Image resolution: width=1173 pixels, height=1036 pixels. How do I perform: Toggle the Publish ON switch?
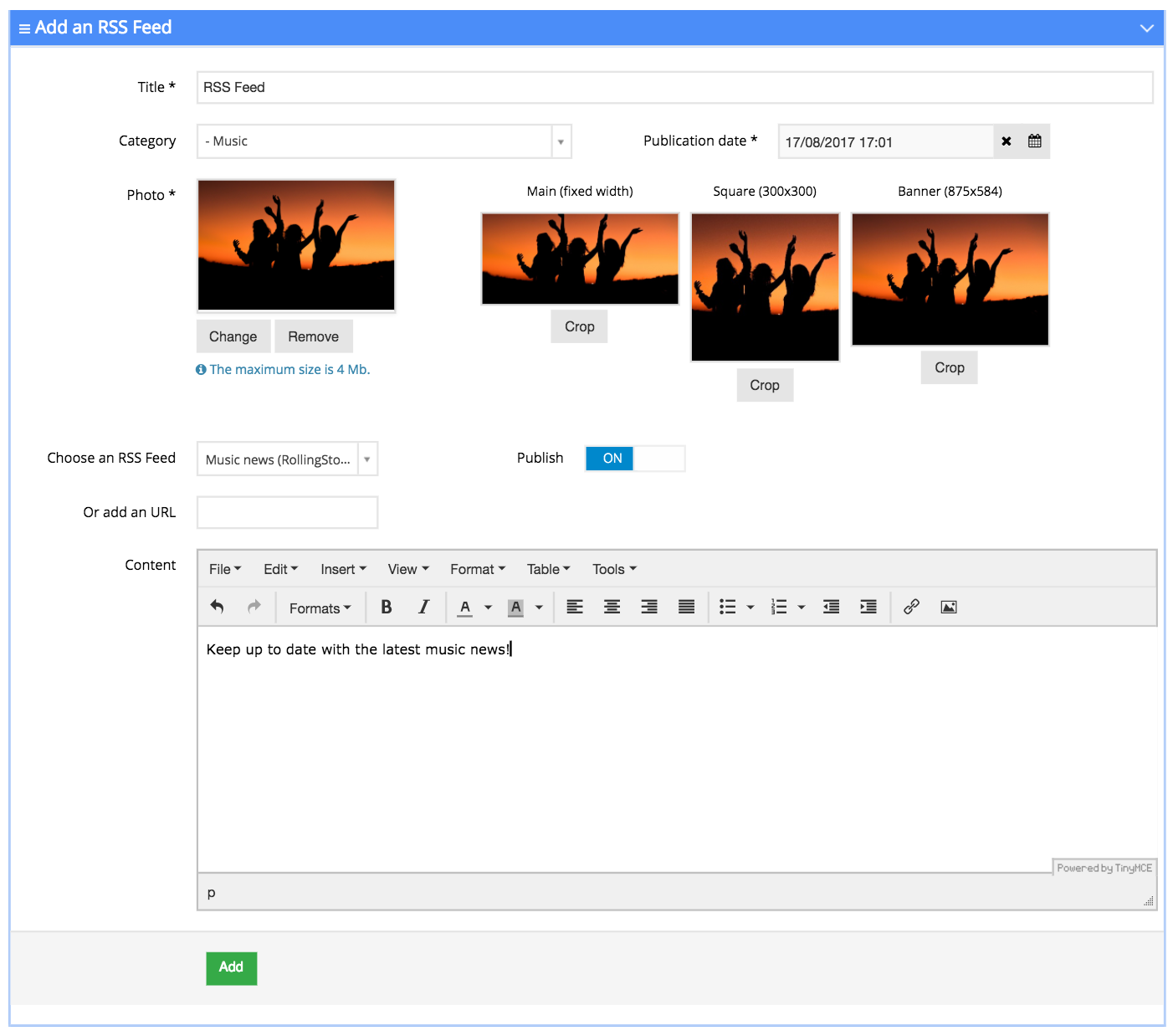[x=635, y=459]
